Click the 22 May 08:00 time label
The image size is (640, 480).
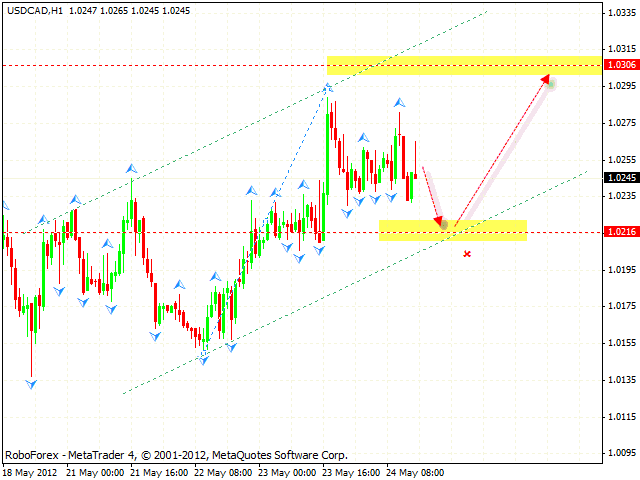[x=222, y=472]
